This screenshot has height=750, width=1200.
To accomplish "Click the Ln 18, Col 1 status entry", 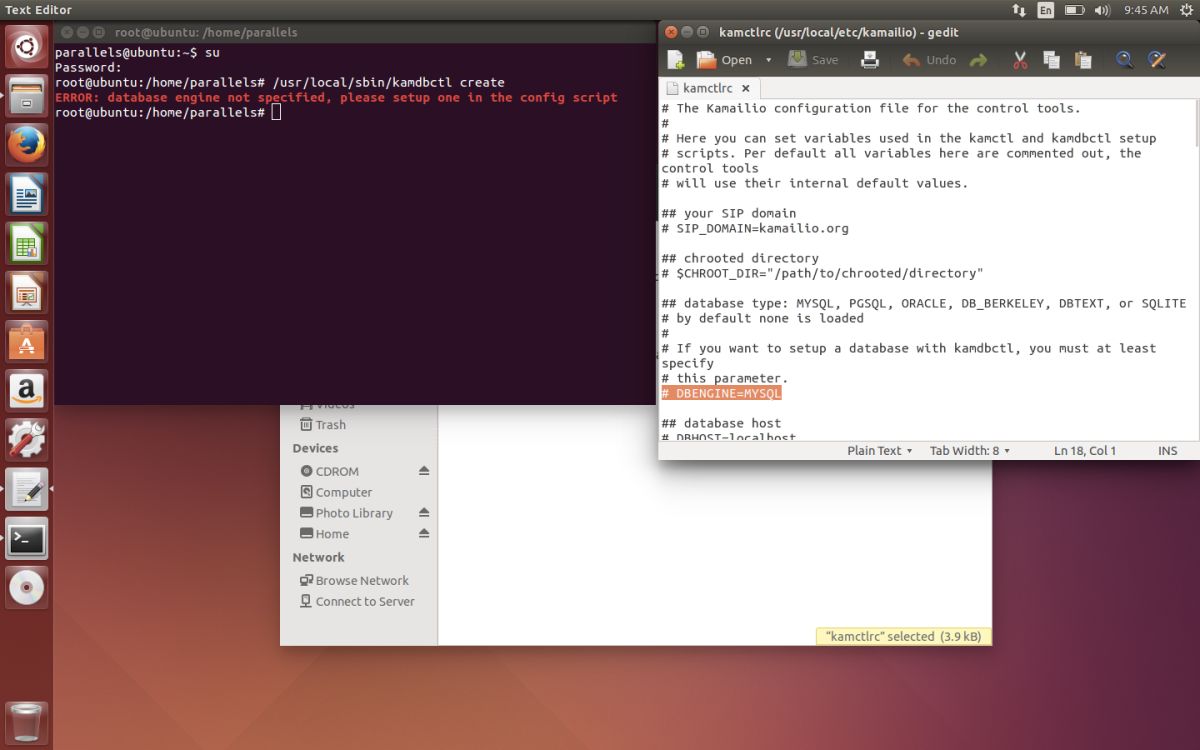I will click(1085, 451).
